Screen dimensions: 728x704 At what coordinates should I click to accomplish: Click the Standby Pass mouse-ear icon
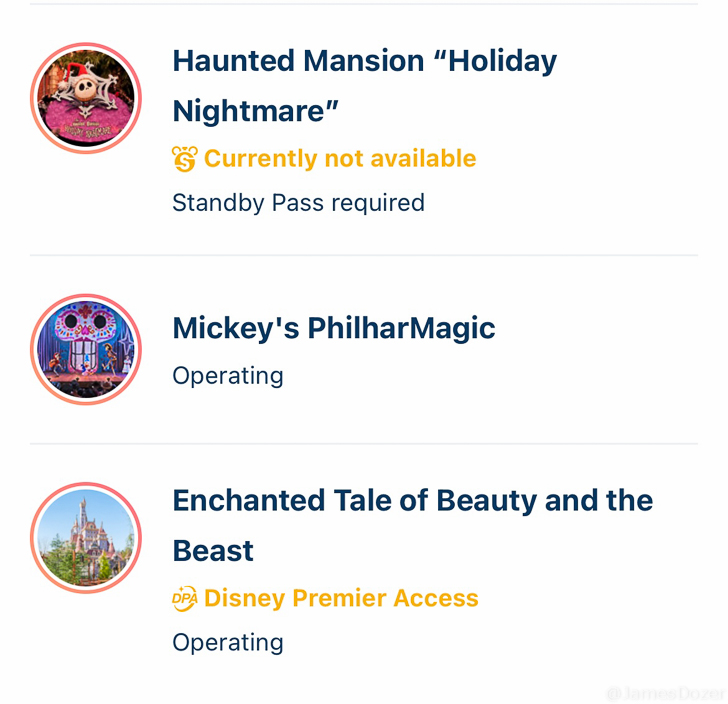coord(185,159)
